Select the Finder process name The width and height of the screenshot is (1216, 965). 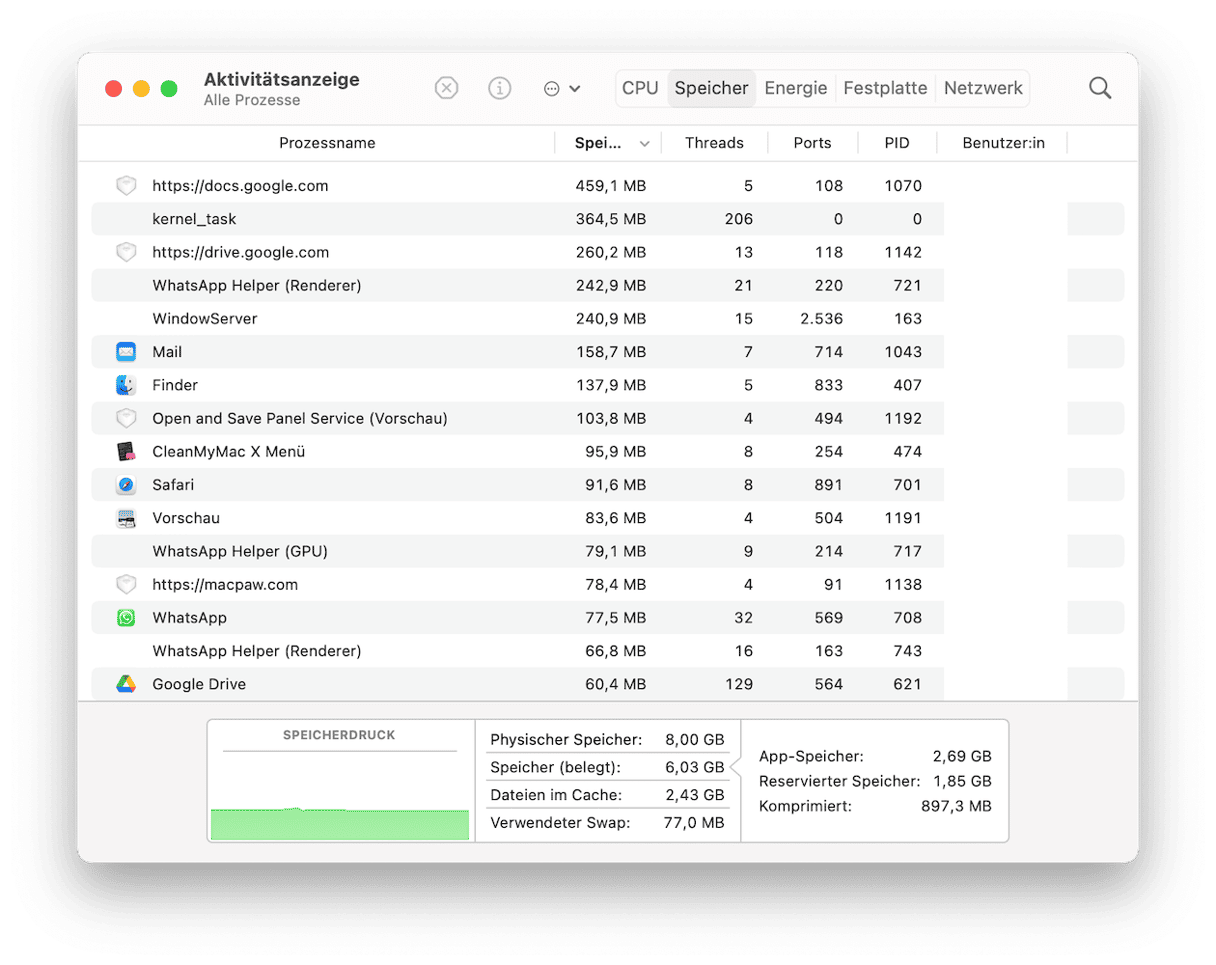[x=175, y=385]
